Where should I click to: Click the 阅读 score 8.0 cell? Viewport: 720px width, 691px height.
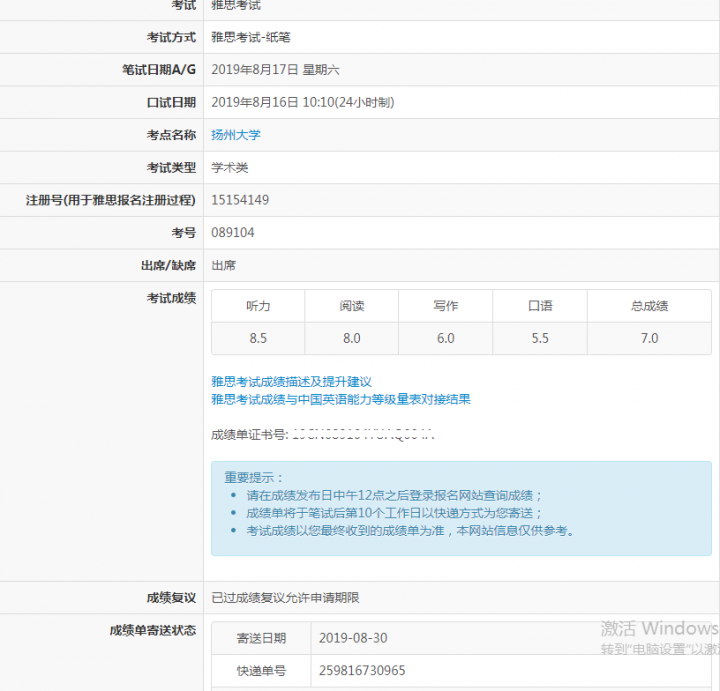tap(351, 338)
